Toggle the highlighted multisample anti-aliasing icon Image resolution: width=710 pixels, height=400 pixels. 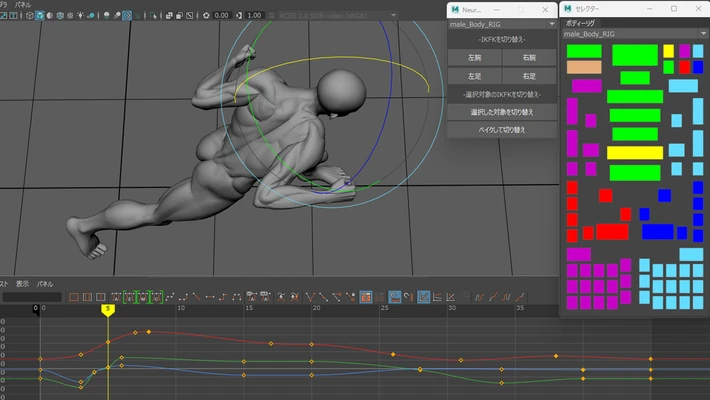(127, 15)
